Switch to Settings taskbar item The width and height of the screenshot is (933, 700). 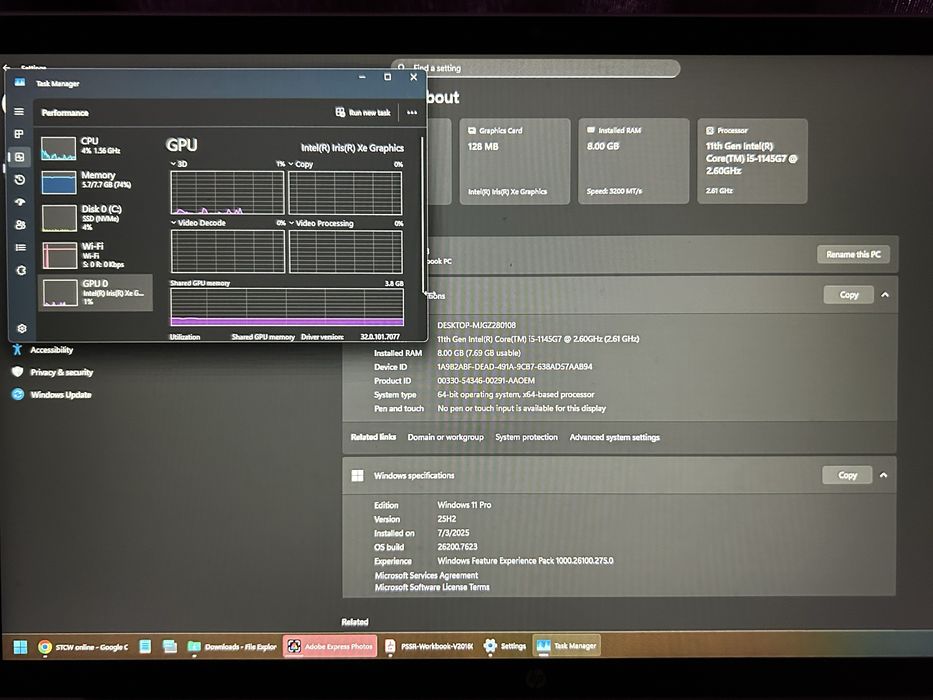click(505, 646)
